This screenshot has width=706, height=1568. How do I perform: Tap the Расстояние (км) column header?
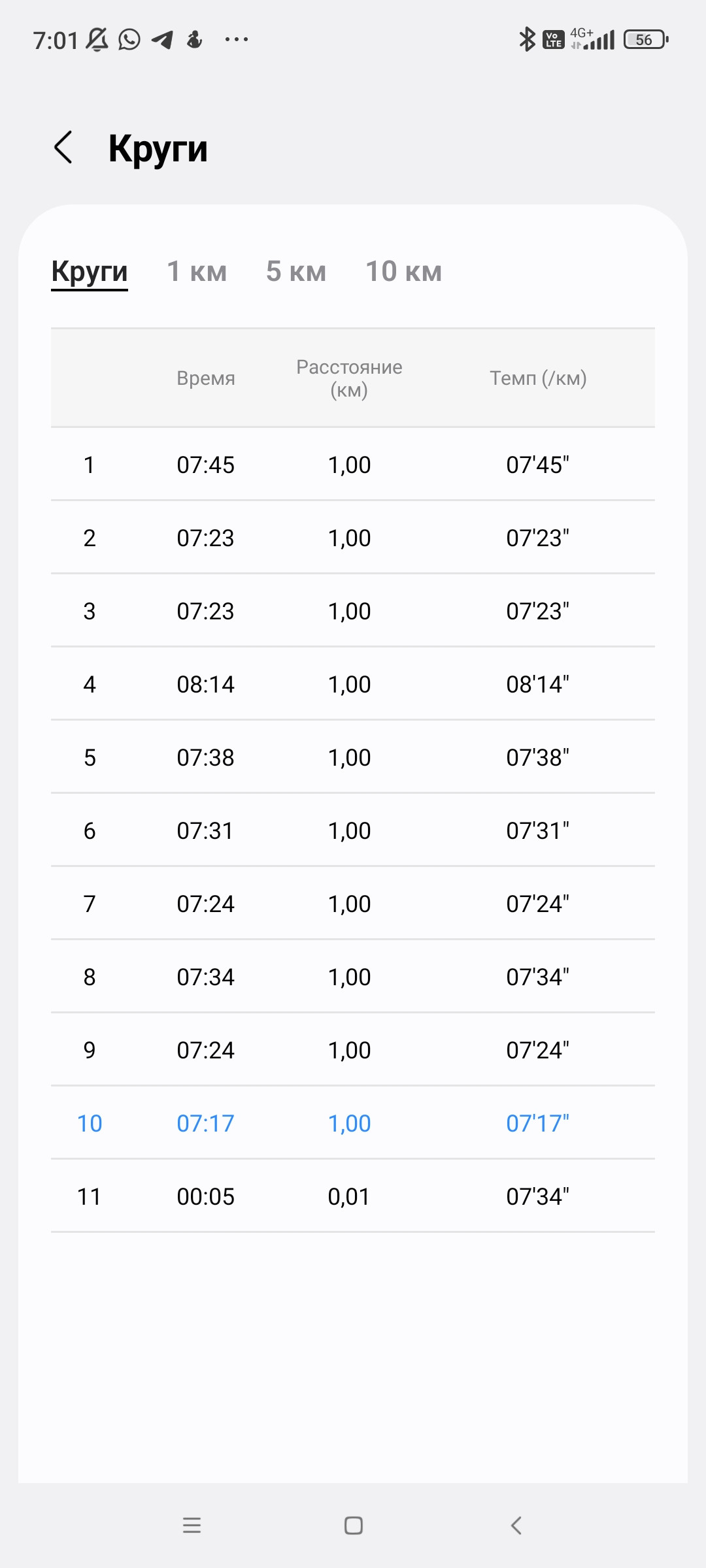click(349, 378)
